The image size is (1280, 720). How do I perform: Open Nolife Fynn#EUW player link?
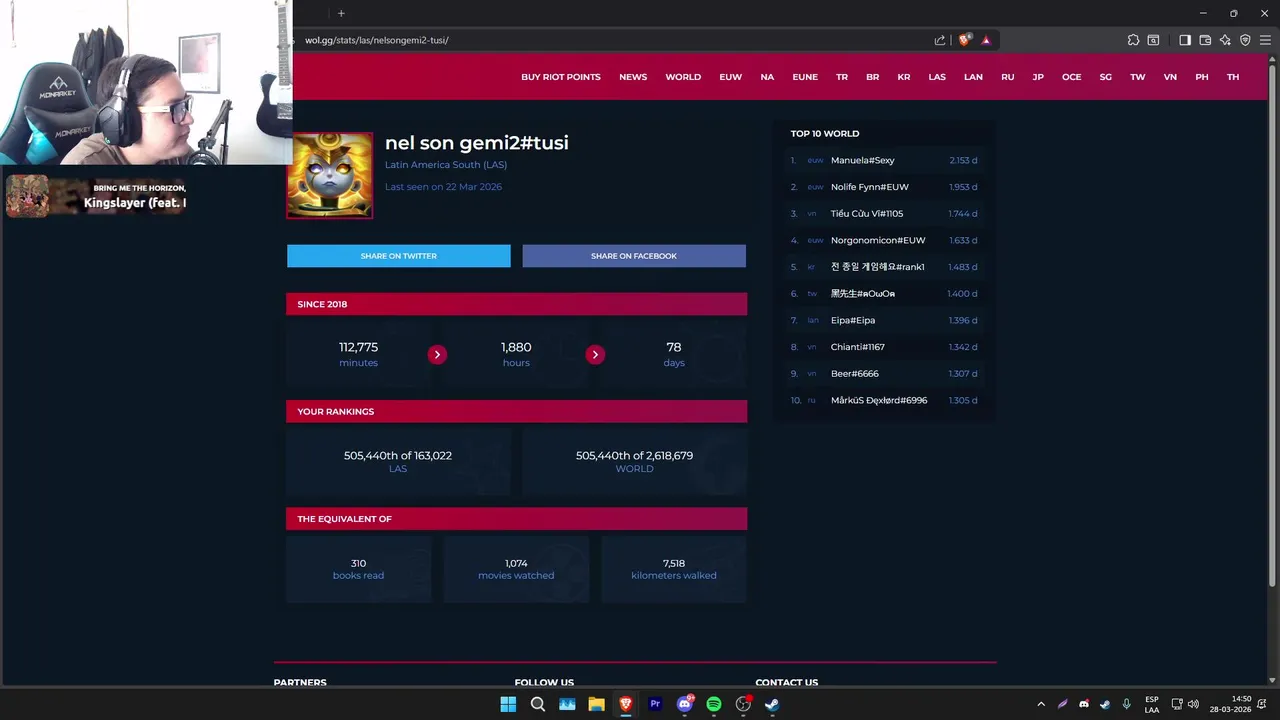870,187
